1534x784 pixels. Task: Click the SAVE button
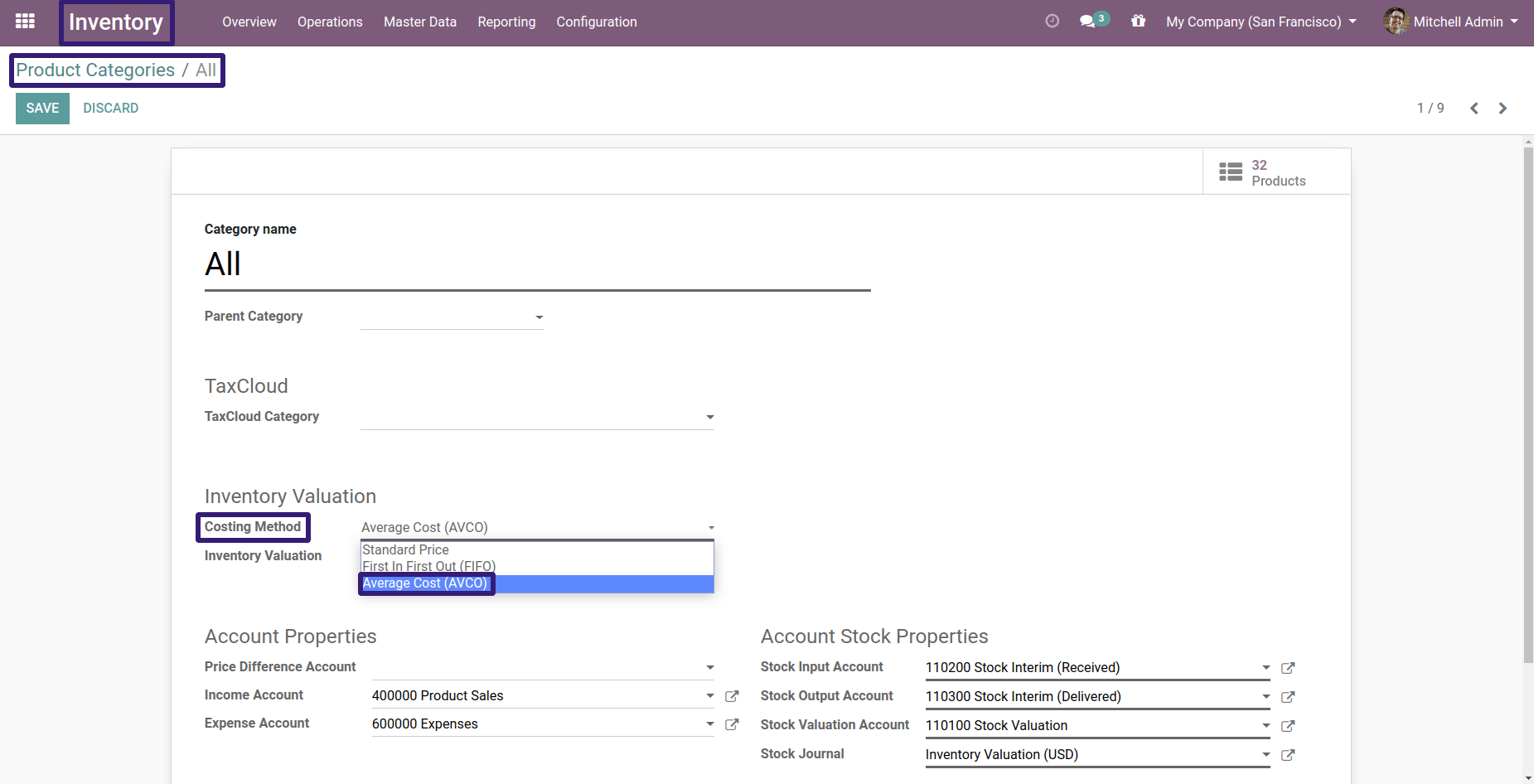click(x=42, y=109)
